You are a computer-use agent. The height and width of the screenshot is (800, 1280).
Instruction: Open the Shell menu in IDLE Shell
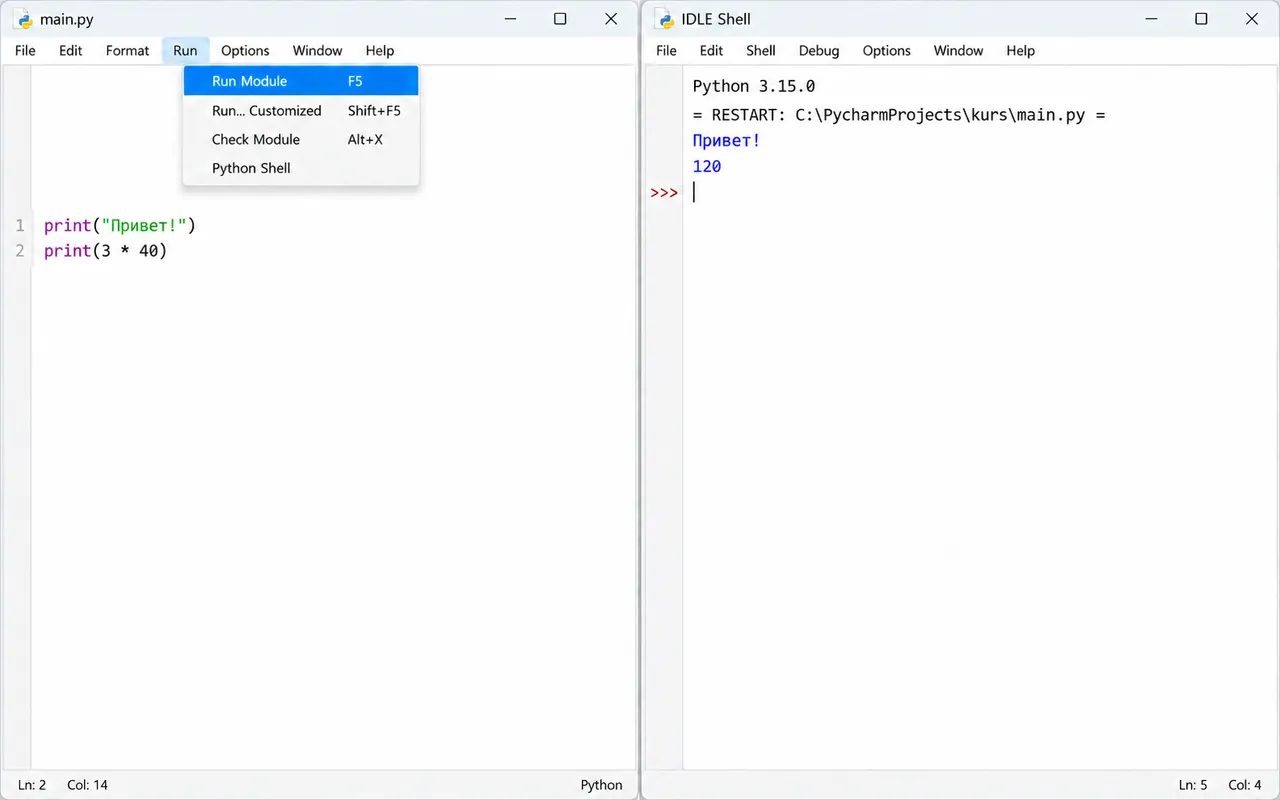pyautogui.click(x=761, y=51)
